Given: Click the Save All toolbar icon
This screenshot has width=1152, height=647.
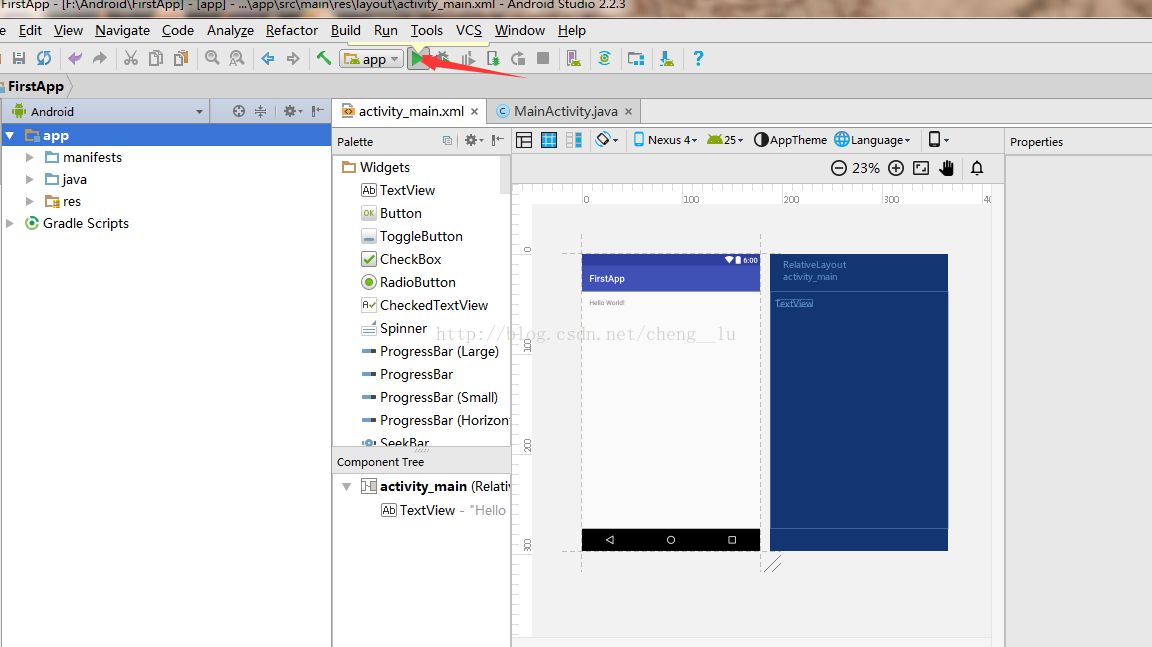Looking at the screenshot, I should coord(19,58).
